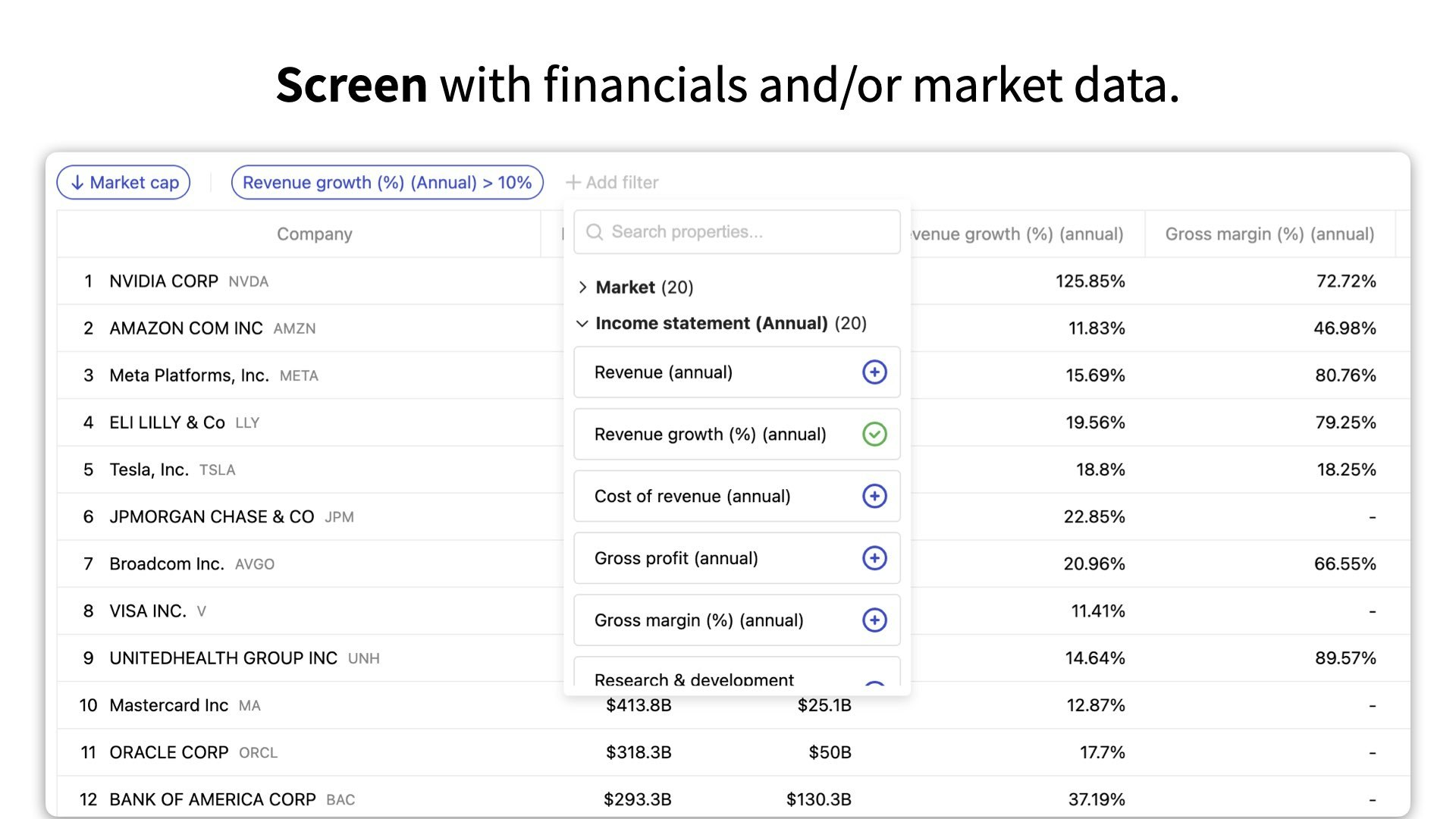Image resolution: width=1456 pixels, height=819 pixels.
Task: Focus the Search properties field
Action: pyautogui.click(x=737, y=232)
